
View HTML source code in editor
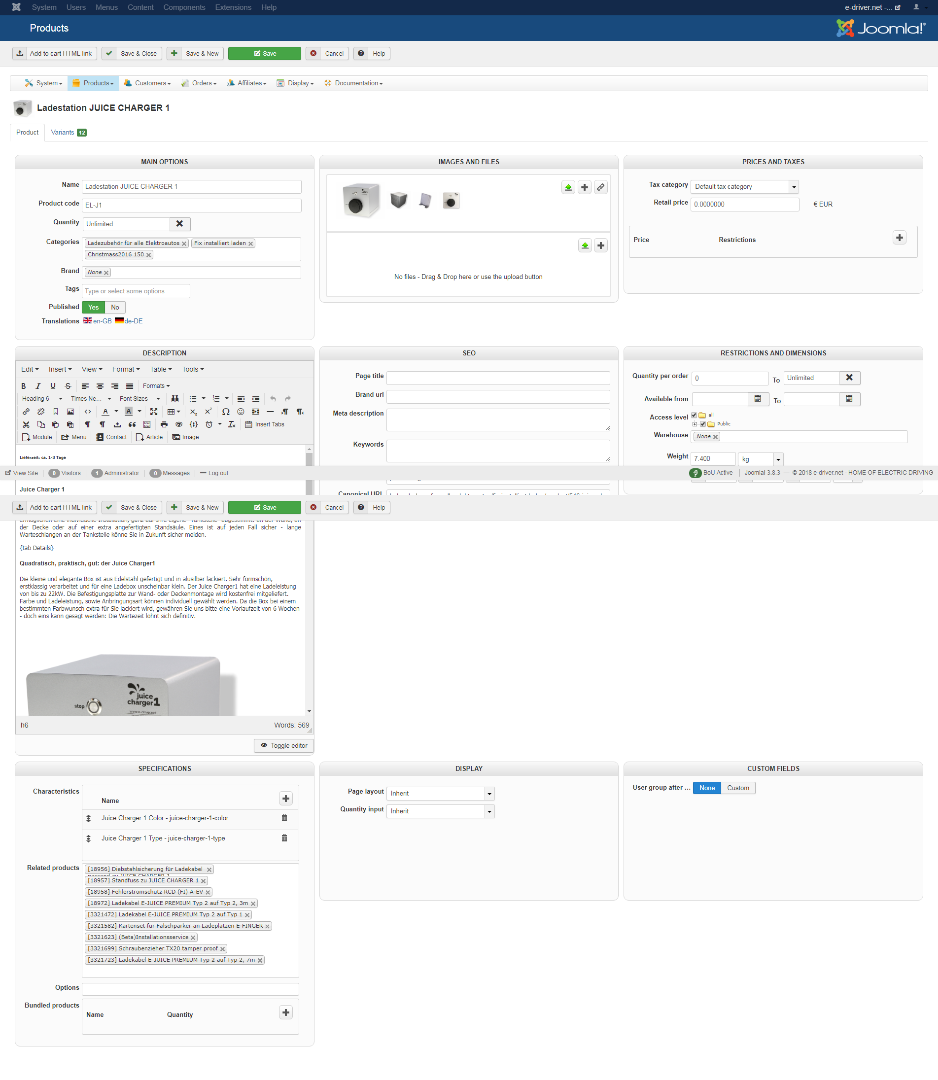point(87,412)
